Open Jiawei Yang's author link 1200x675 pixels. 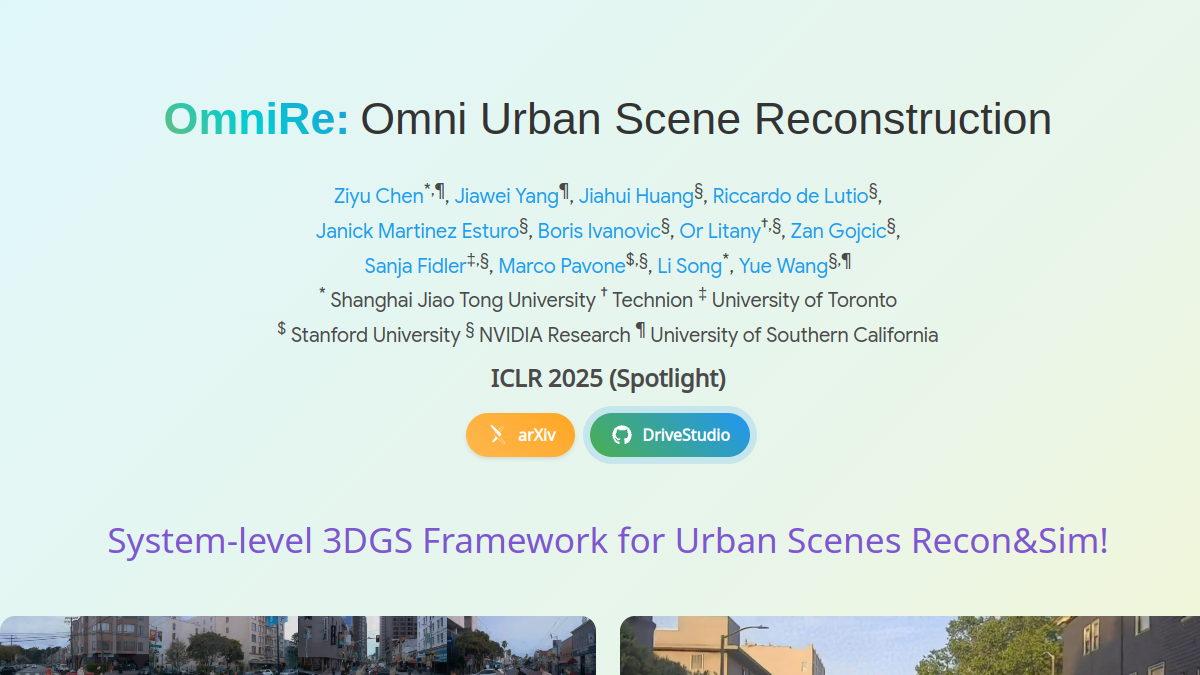click(x=506, y=196)
